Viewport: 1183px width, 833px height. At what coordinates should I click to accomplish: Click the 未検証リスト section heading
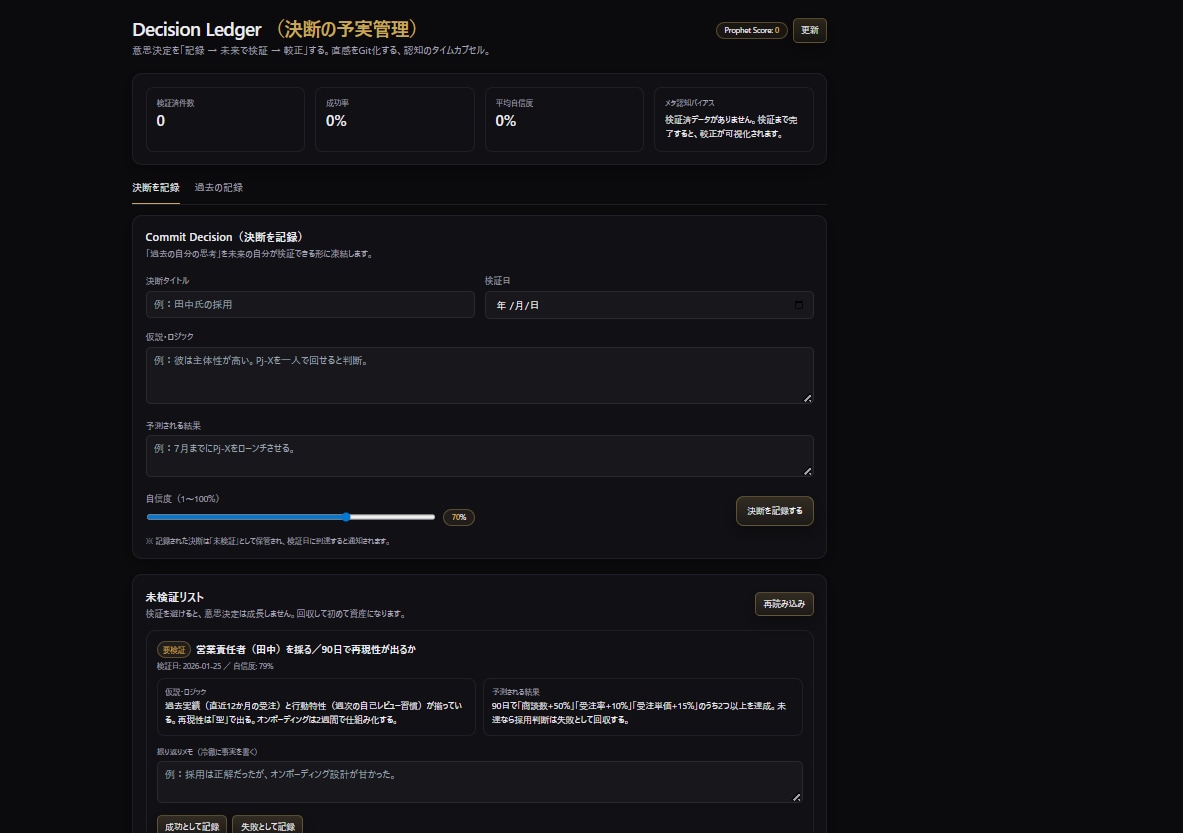[x=174, y=597]
